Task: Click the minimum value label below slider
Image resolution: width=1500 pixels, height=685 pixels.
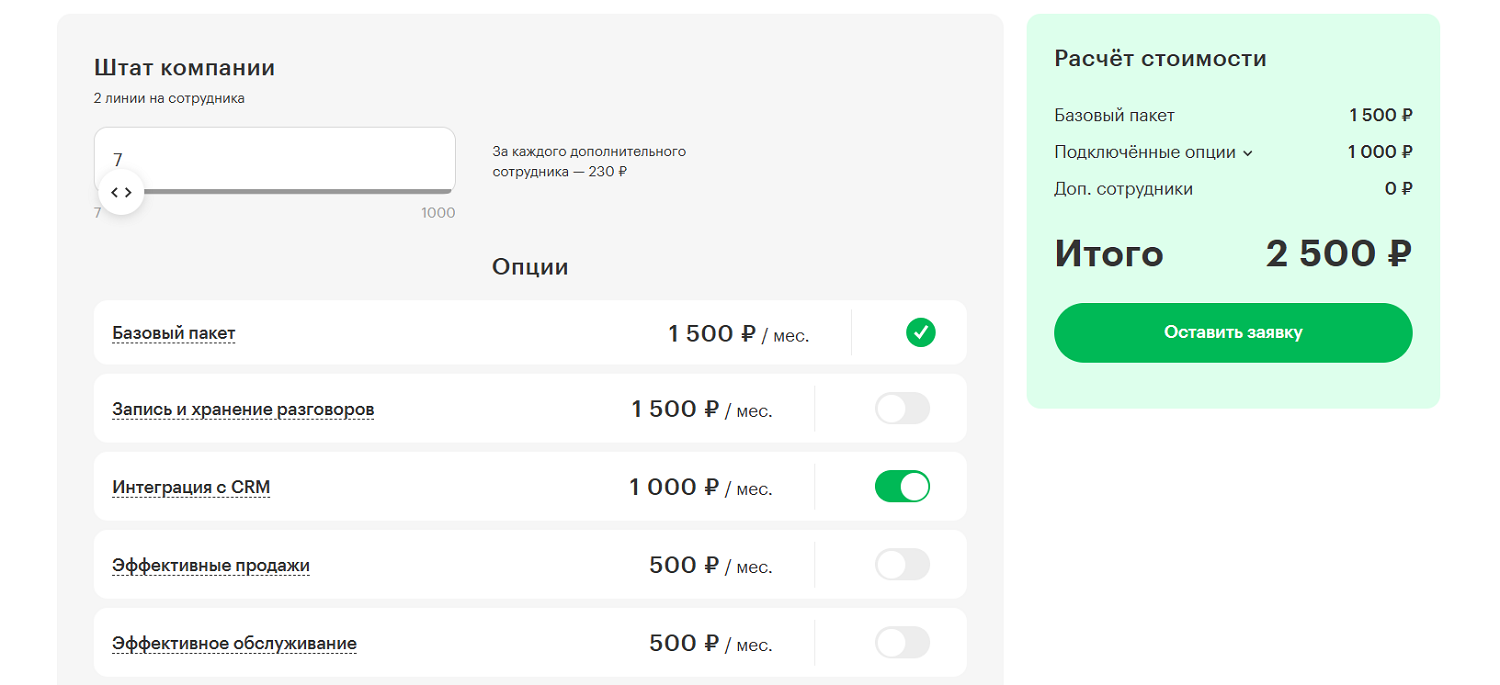Action: point(98,213)
